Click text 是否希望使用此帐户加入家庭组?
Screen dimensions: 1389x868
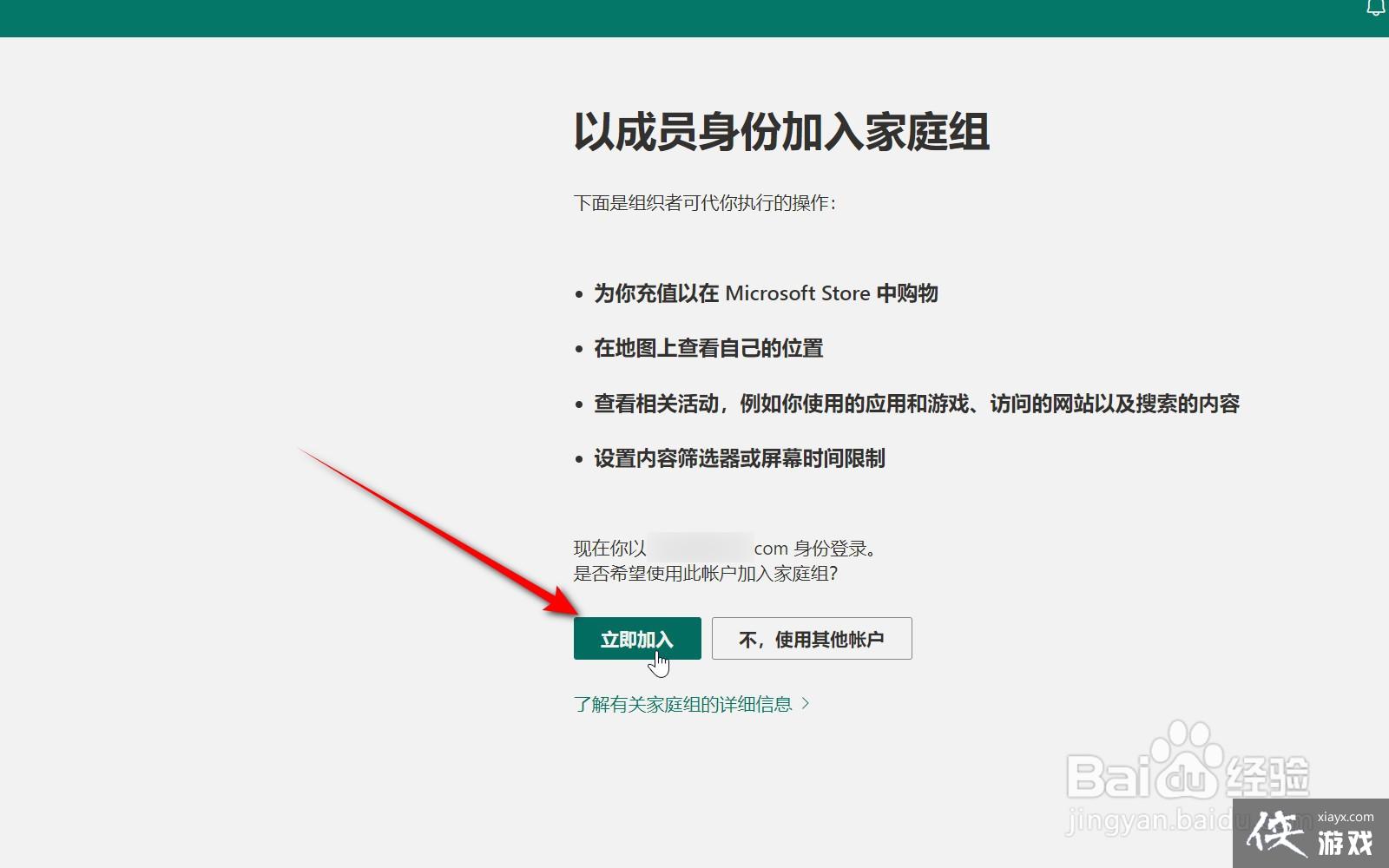click(x=706, y=574)
